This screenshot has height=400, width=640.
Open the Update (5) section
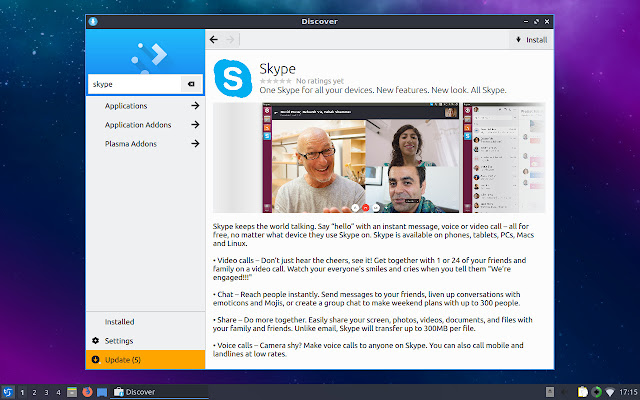point(145,360)
